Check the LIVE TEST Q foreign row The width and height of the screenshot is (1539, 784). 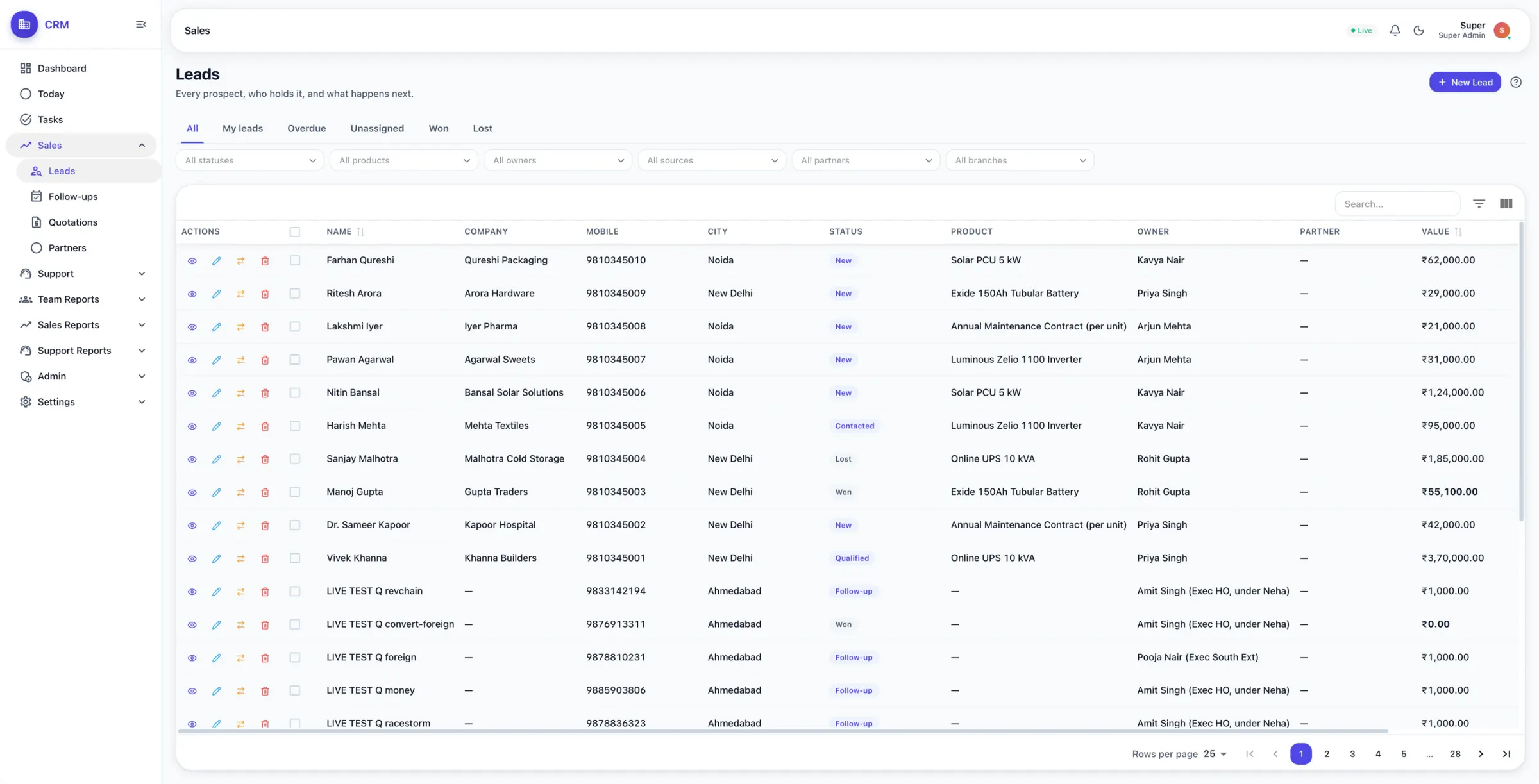tap(295, 657)
